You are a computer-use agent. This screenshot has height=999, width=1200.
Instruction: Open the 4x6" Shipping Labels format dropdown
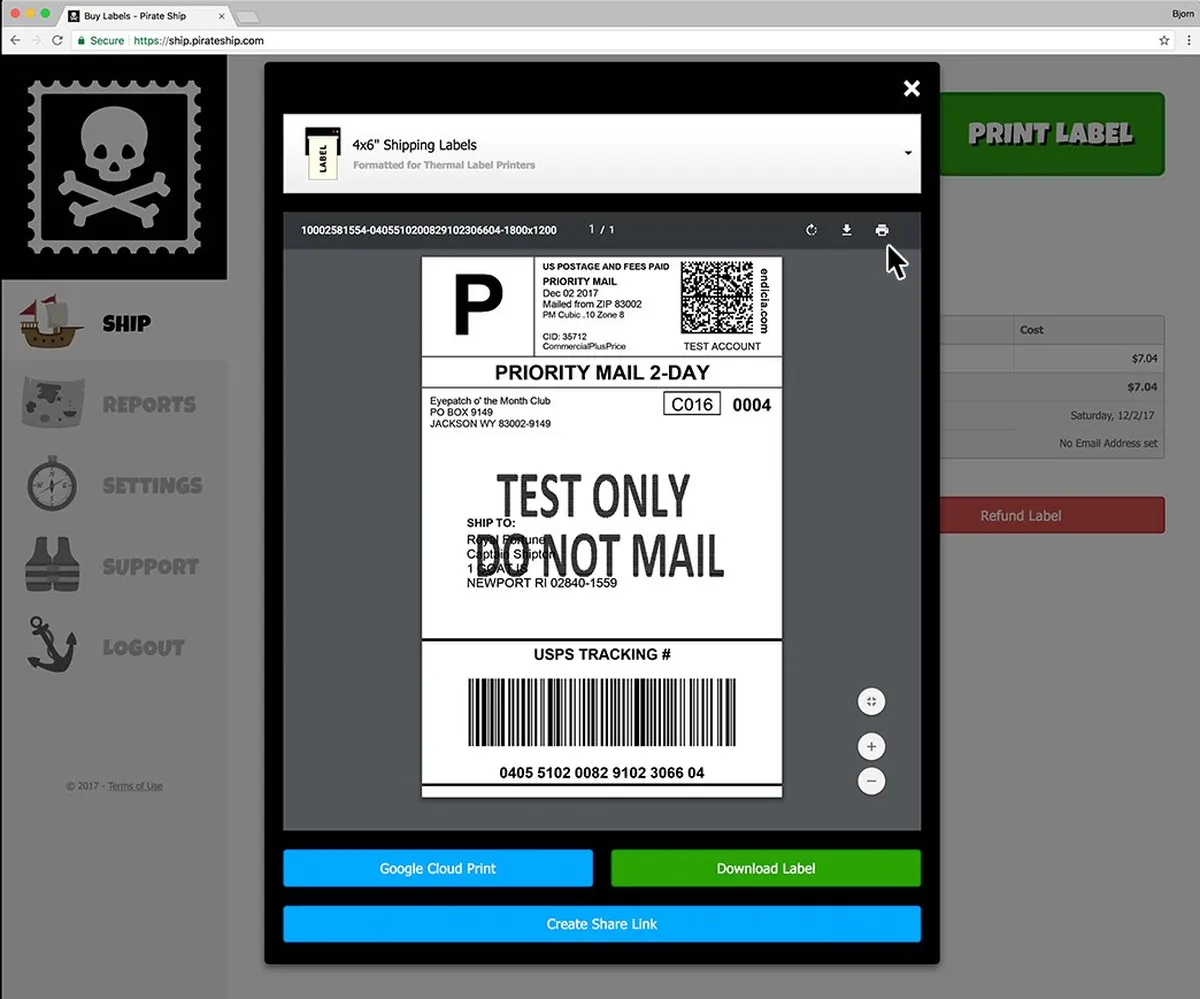[x=601, y=153]
